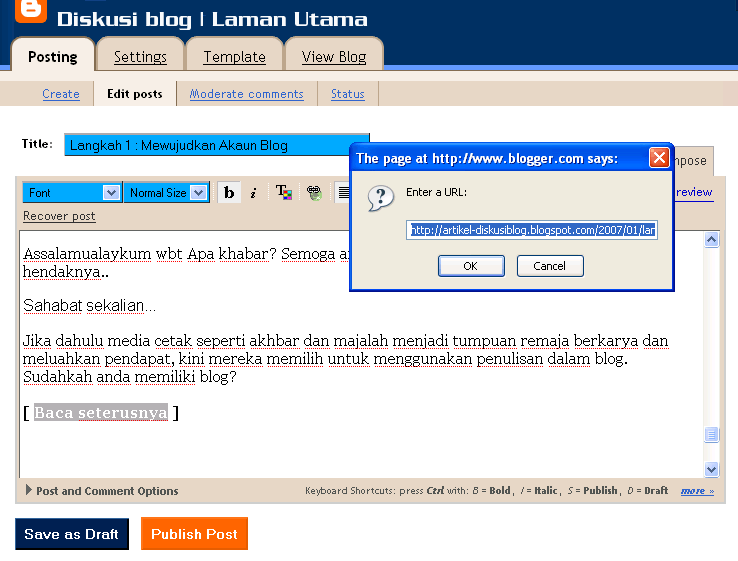Screen dimensions: 738x561
Task: Open the text color picker icon
Action: (284, 192)
